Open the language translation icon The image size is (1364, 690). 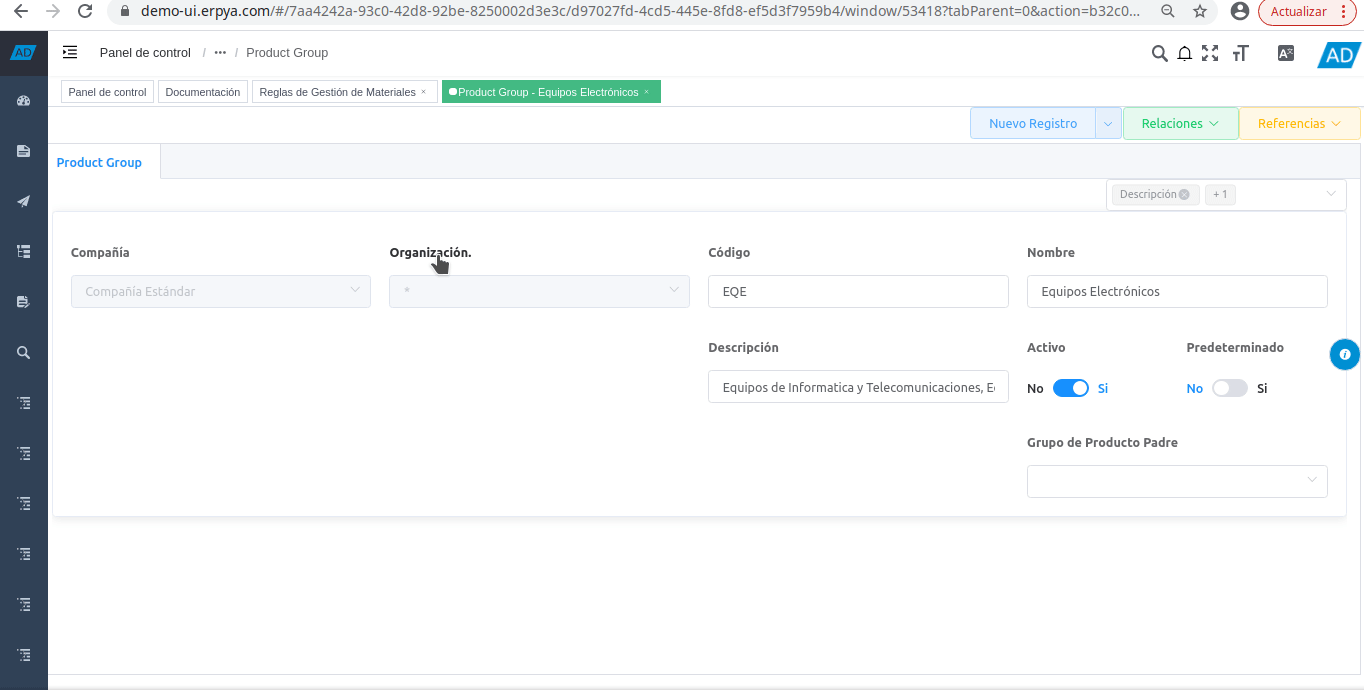[1286, 54]
